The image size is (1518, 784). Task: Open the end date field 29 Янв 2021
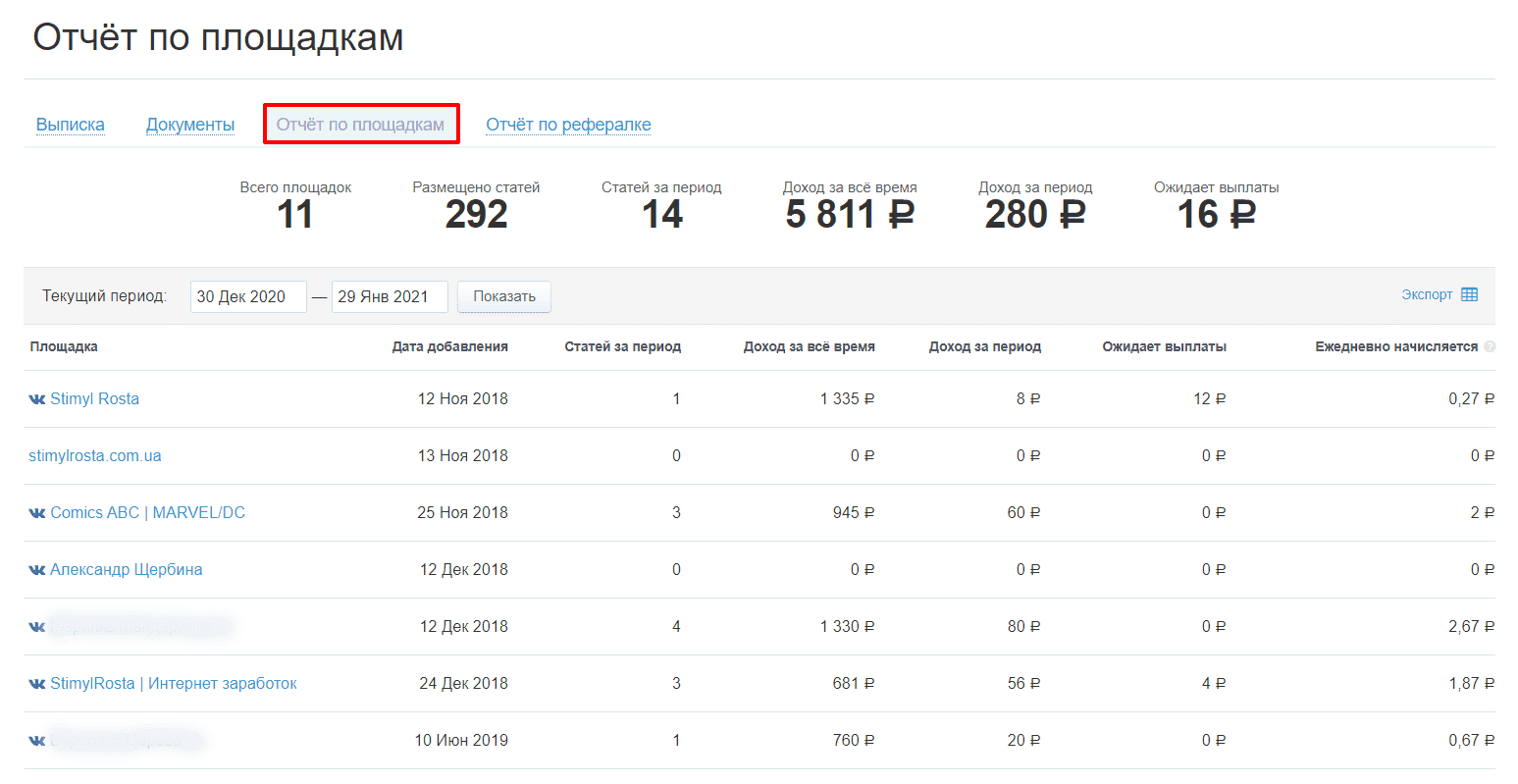389,296
